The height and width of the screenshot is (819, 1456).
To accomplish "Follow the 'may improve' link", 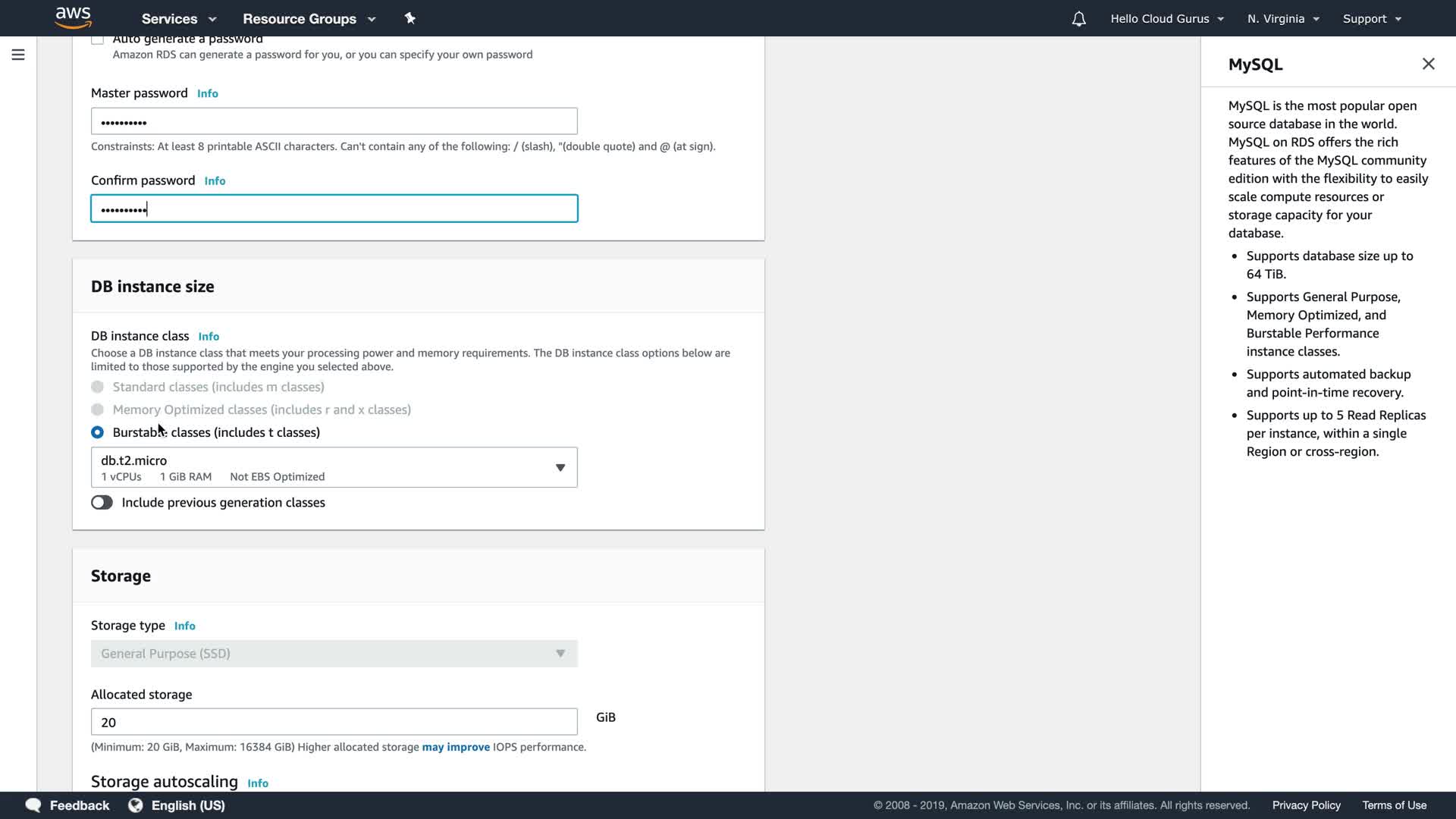I will coord(456,747).
